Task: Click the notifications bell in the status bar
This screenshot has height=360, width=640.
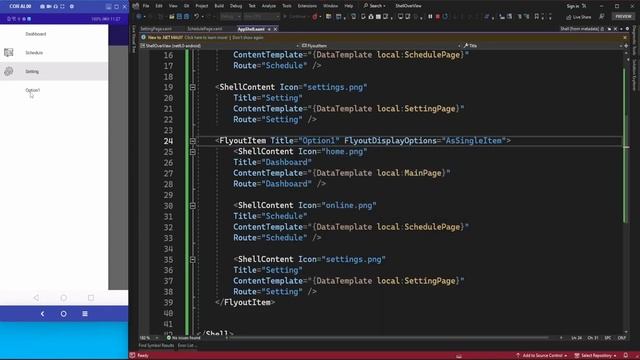Action: (626, 356)
